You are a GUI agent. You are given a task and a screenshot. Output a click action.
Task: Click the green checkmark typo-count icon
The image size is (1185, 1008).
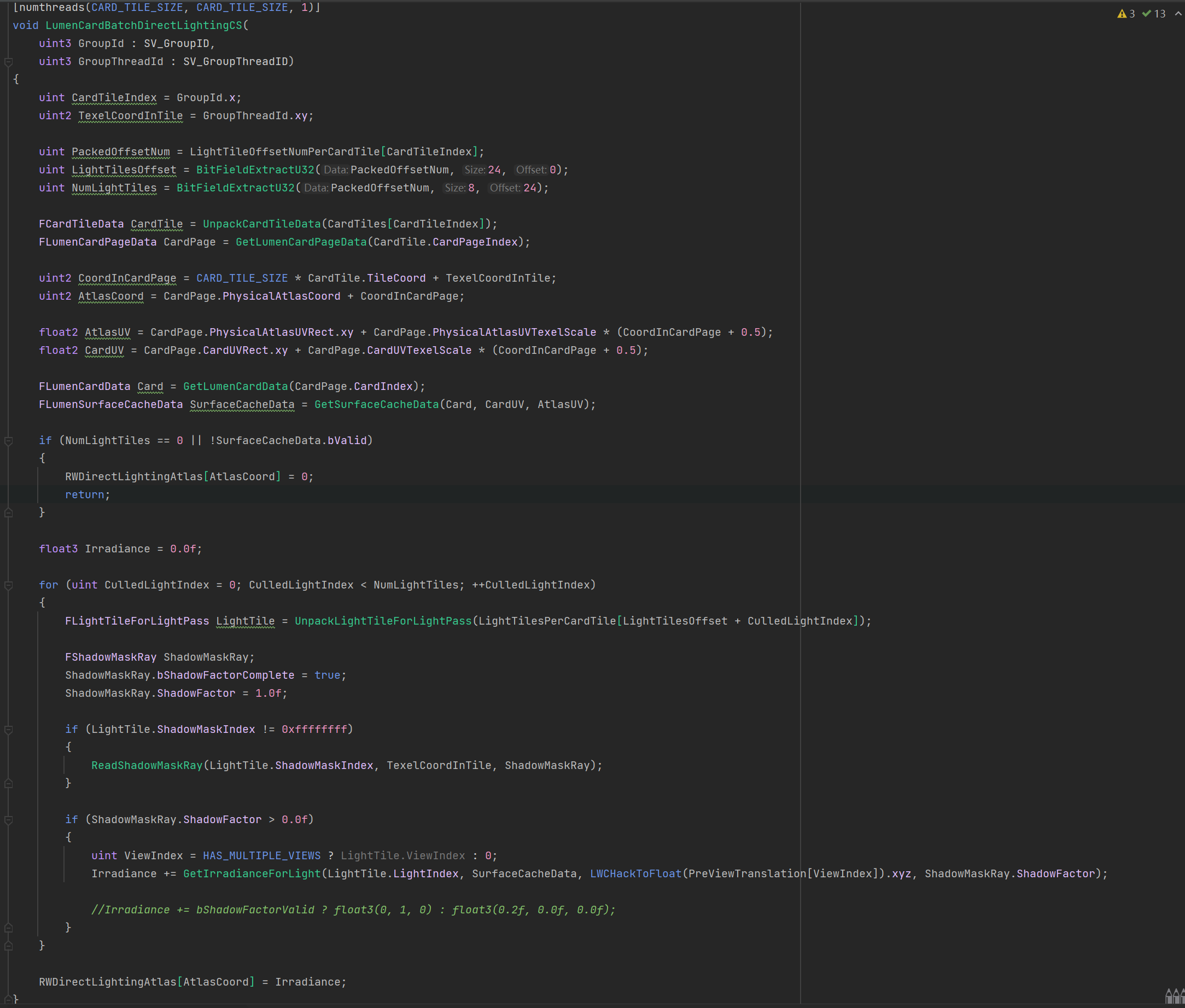pos(1146,14)
